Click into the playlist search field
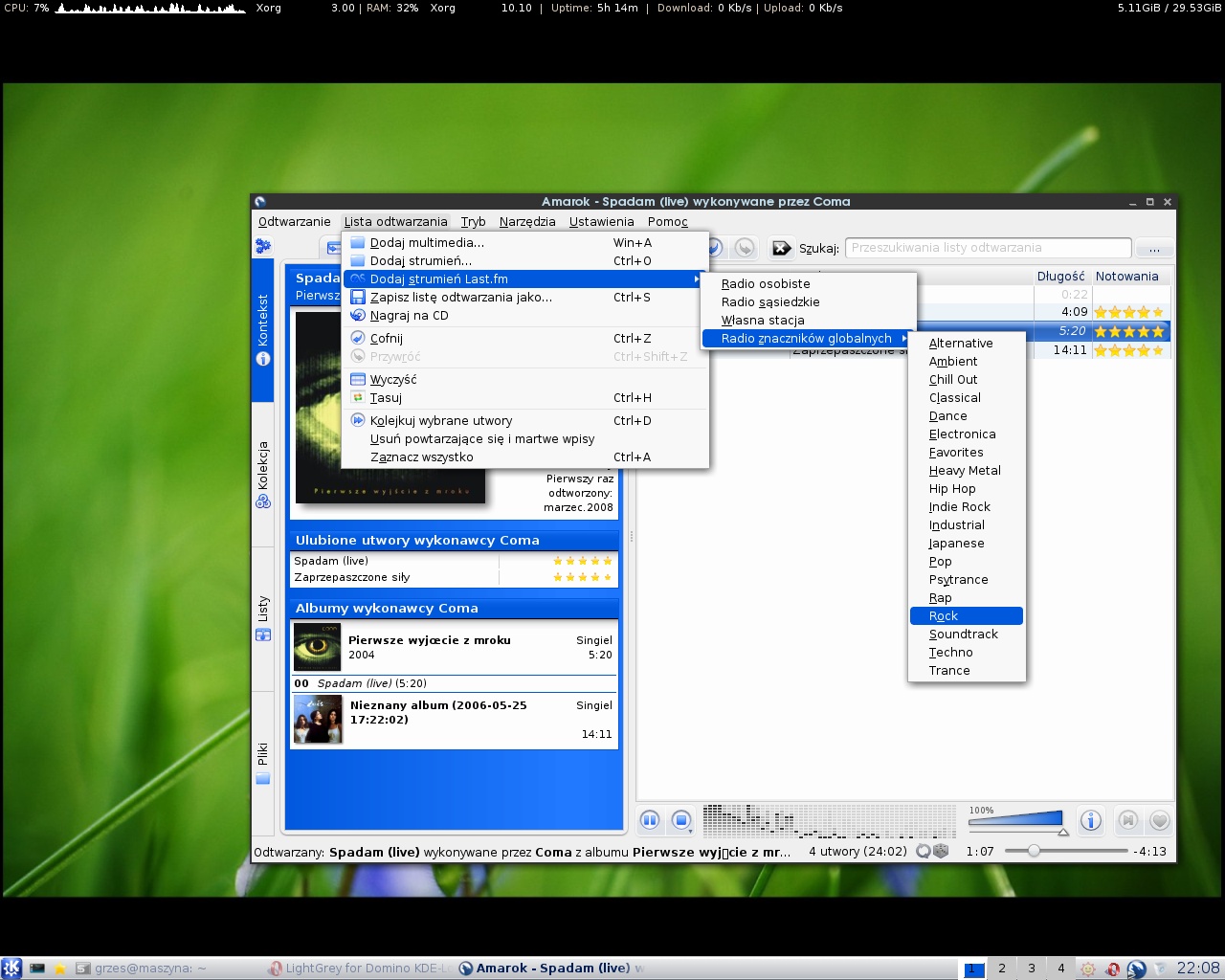Viewport: 1225px width, 980px height. [x=988, y=248]
